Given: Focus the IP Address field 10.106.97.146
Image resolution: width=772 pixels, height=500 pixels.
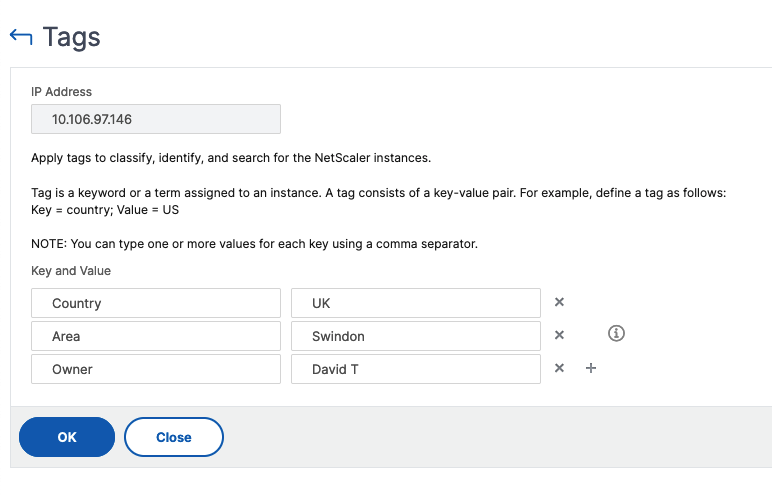Looking at the screenshot, I should pyautogui.click(x=156, y=119).
